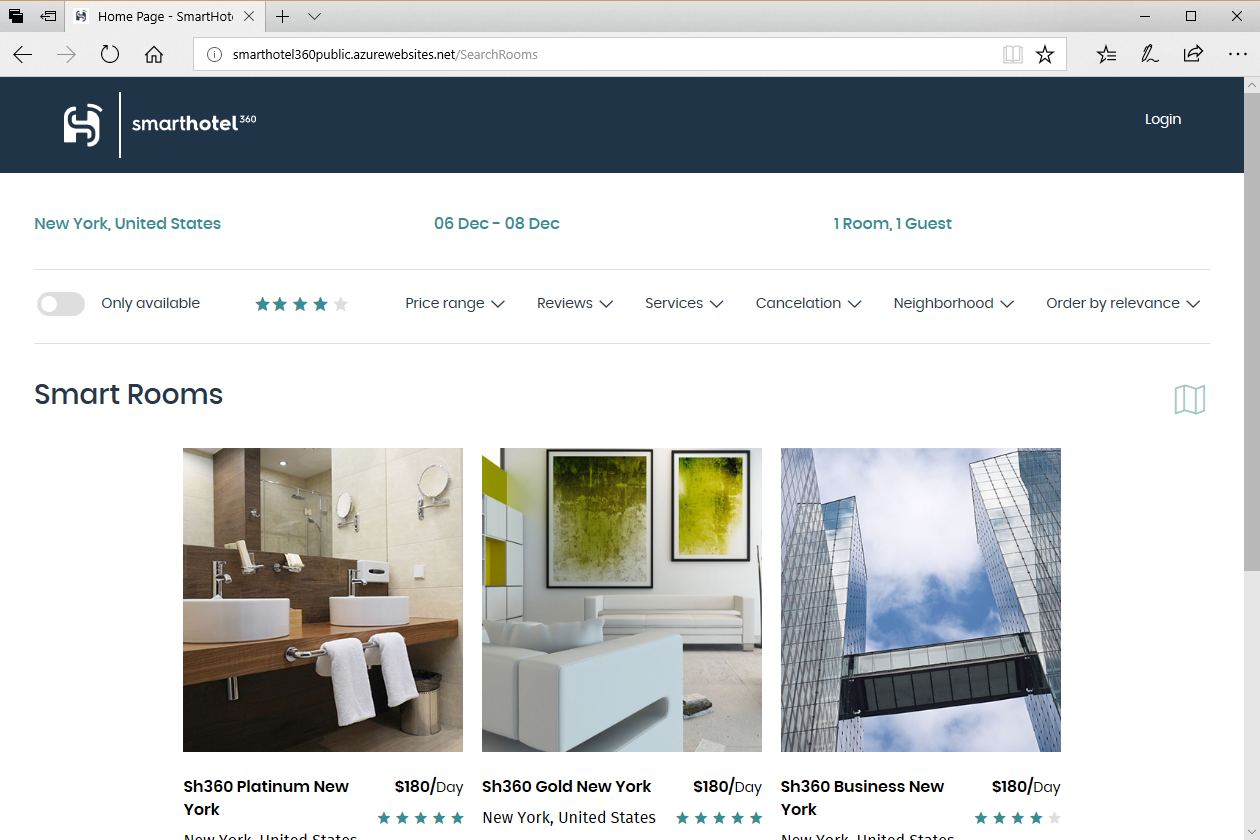The width and height of the screenshot is (1260, 840).
Task: Click the Sh360 Gold rating stars
Action: point(720,818)
